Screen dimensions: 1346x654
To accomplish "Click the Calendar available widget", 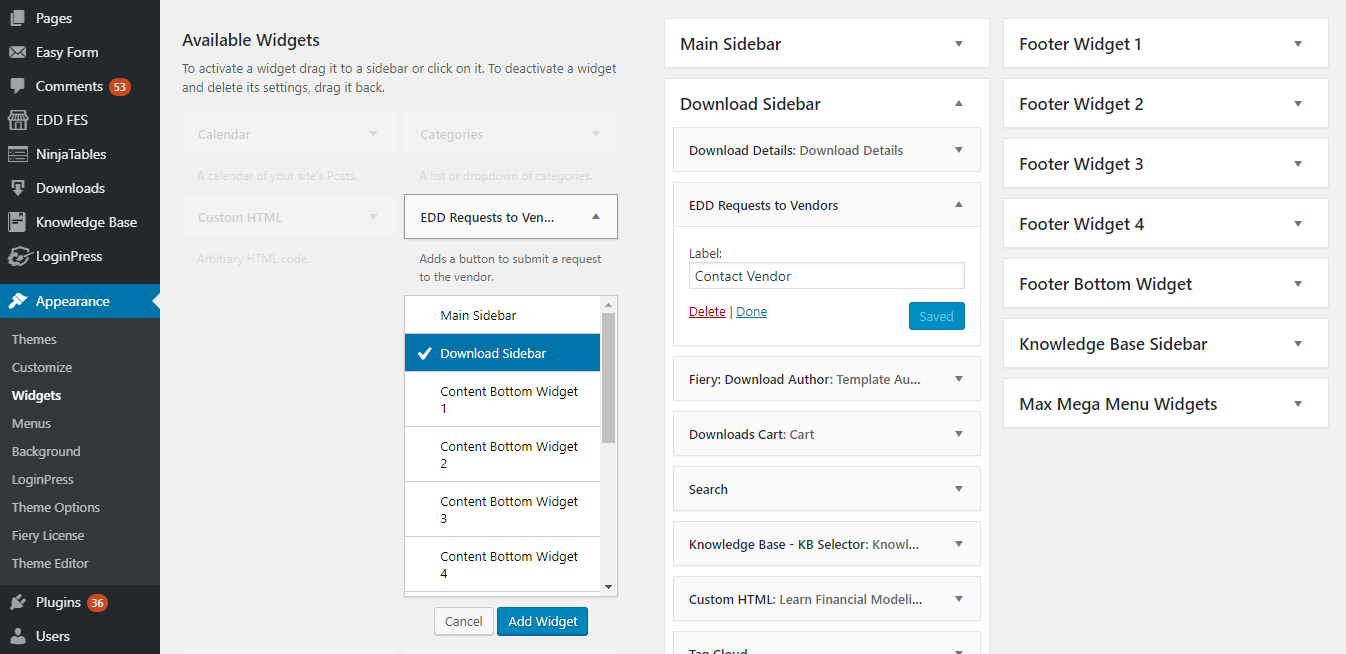I will coord(288,134).
